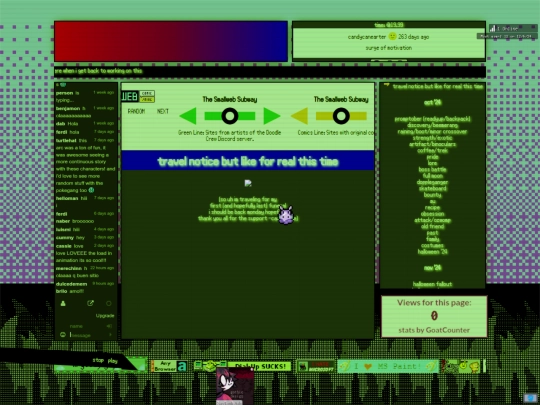Open the cartoon character thumbnail at the bottom

tap(235, 386)
